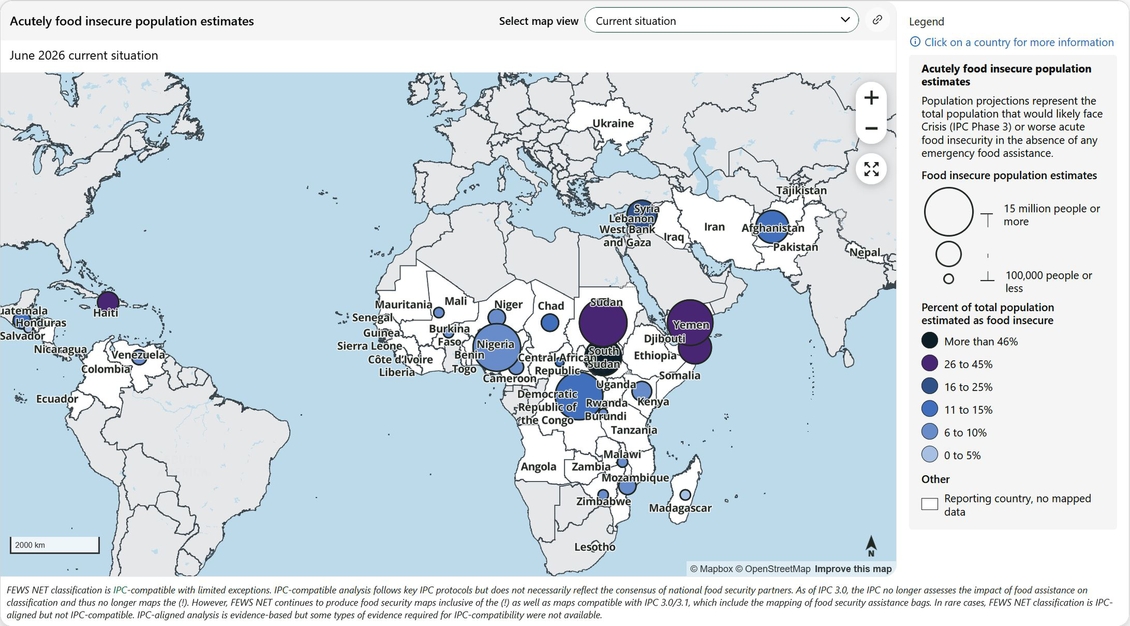1130x626 pixels.
Task: Select the Madagascar bubble on the map
Action: point(685,495)
